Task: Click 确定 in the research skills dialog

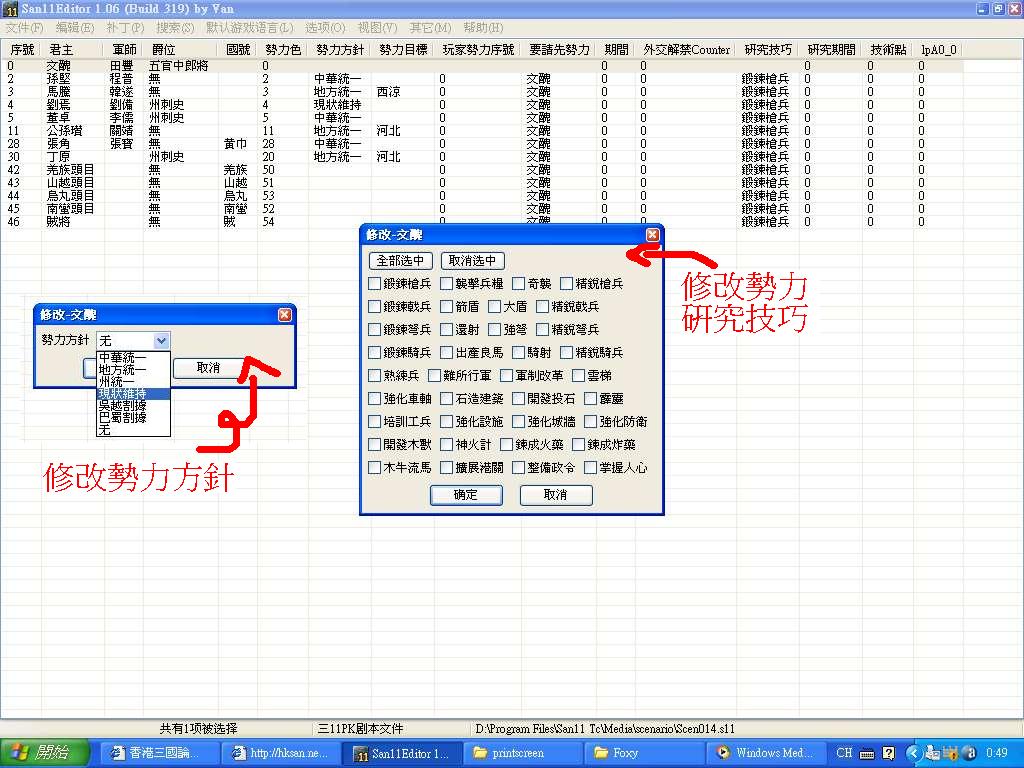Action: [465, 495]
